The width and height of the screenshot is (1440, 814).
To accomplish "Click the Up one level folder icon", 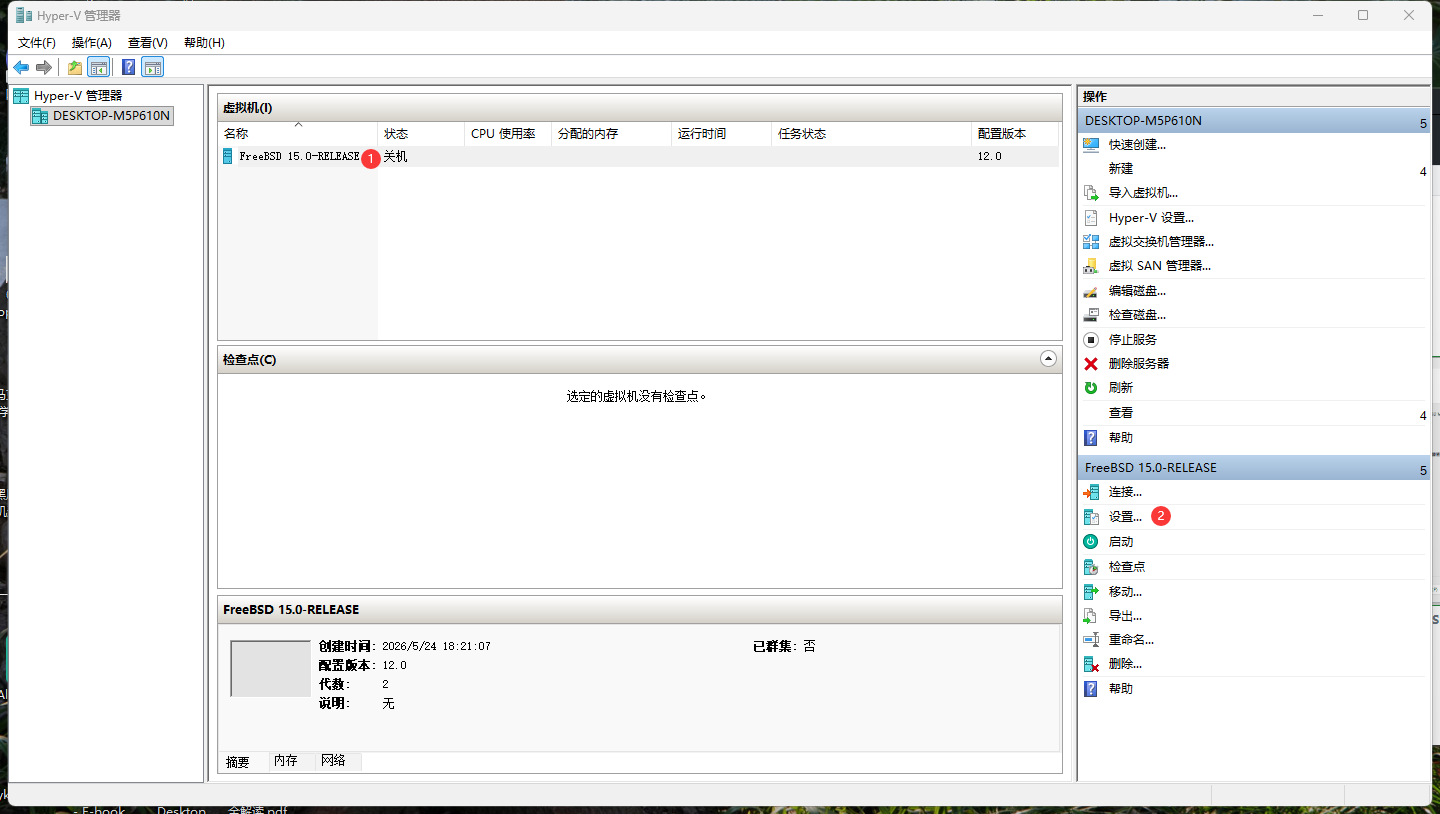I will 75,67.
